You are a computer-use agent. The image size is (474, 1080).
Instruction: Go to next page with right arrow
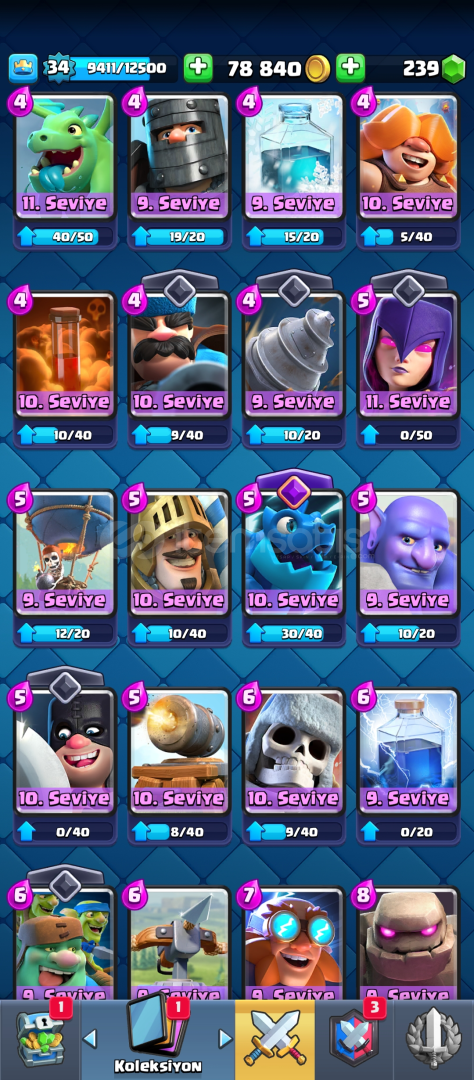225,1038
